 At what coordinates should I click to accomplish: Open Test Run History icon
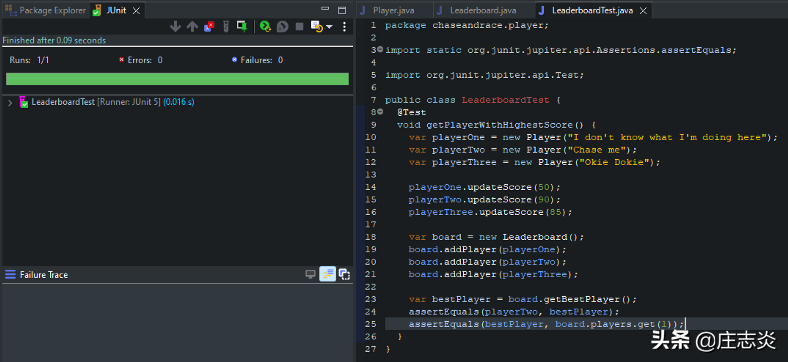(x=317, y=27)
